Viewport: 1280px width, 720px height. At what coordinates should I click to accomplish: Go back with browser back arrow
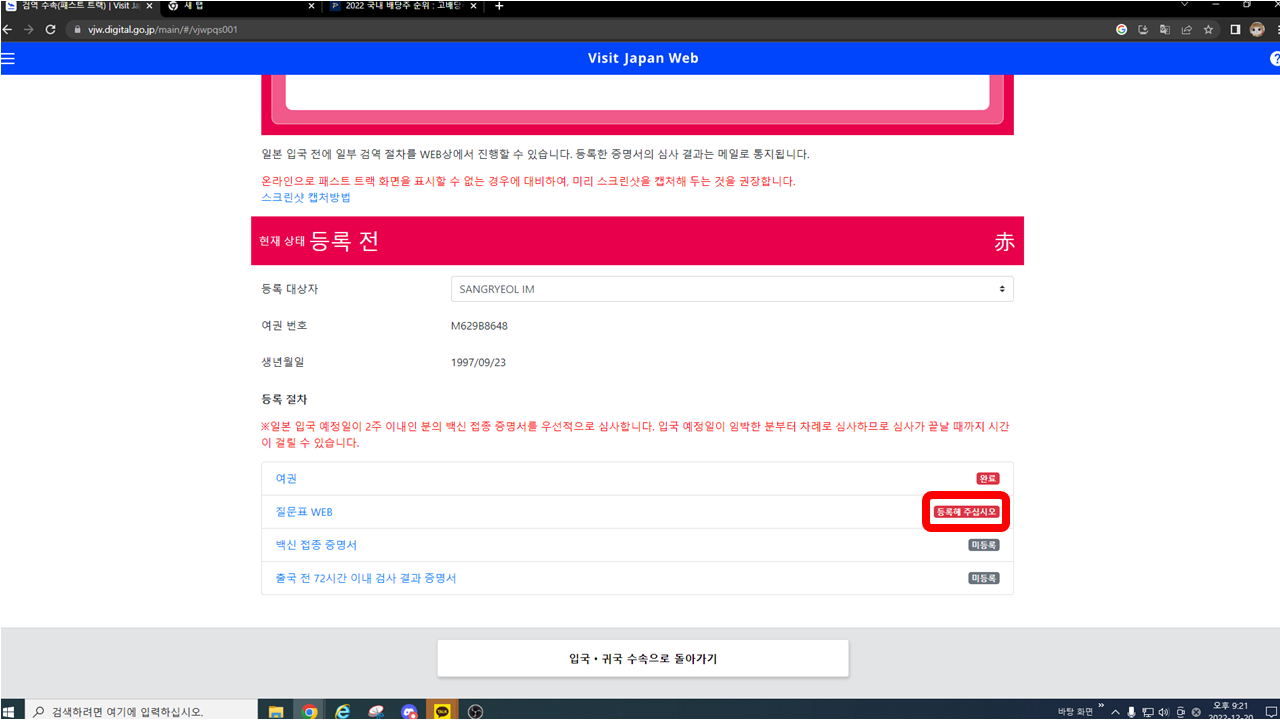tap(8, 30)
